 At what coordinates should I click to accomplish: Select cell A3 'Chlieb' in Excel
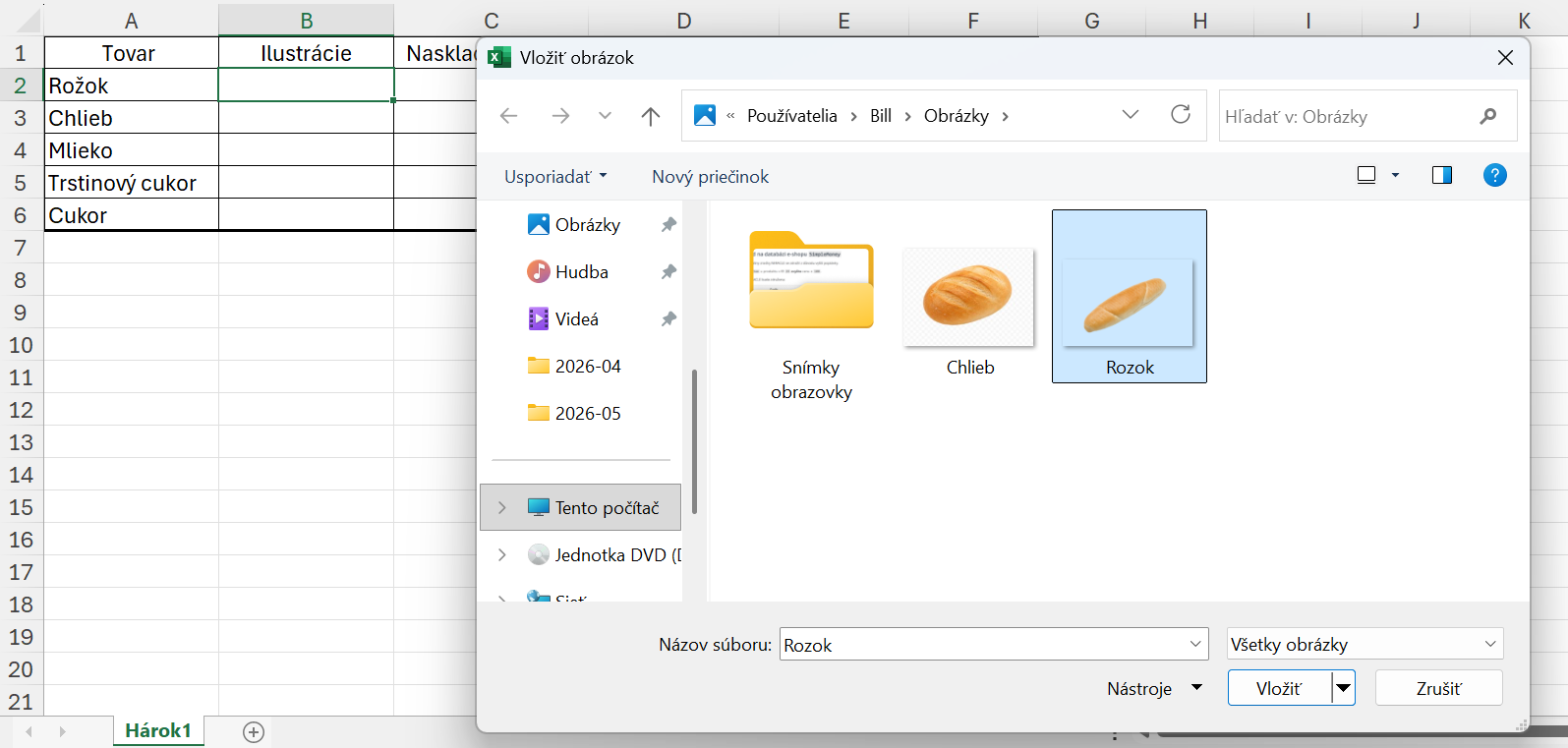point(131,118)
